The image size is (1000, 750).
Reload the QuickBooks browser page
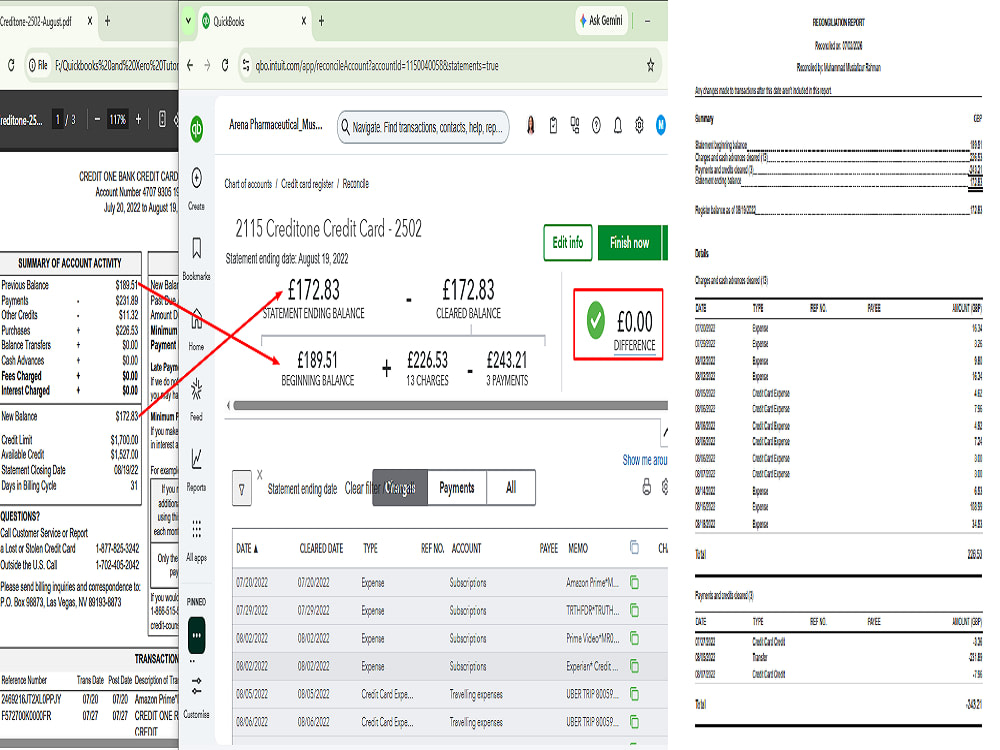click(225, 65)
